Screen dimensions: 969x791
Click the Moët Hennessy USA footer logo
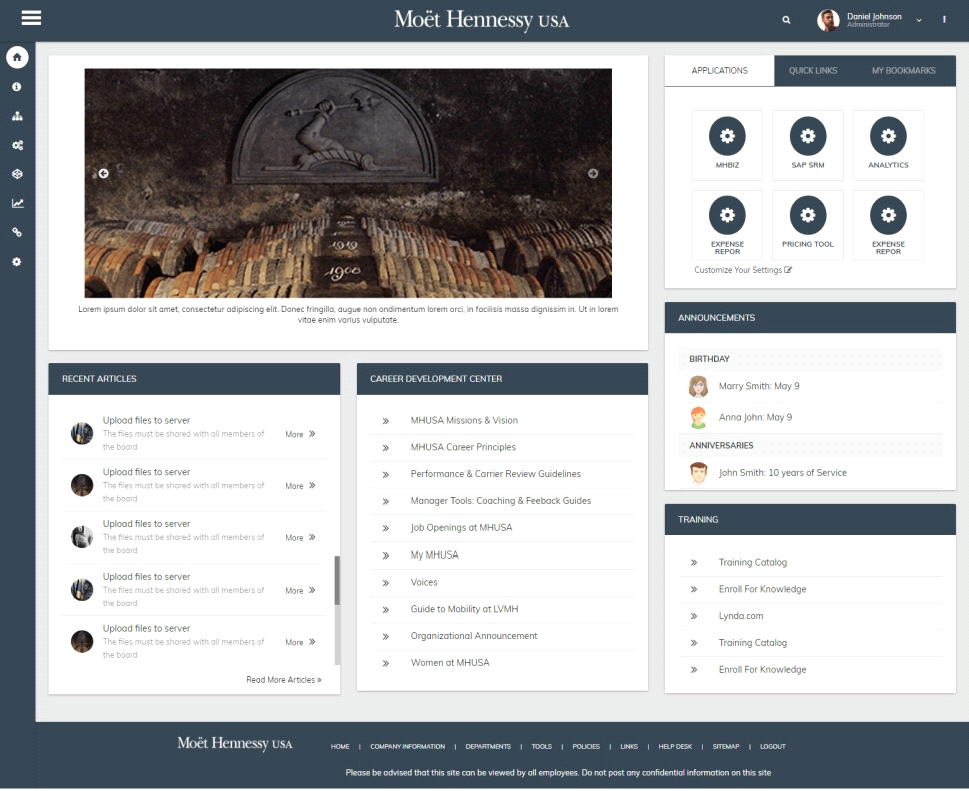pos(235,743)
